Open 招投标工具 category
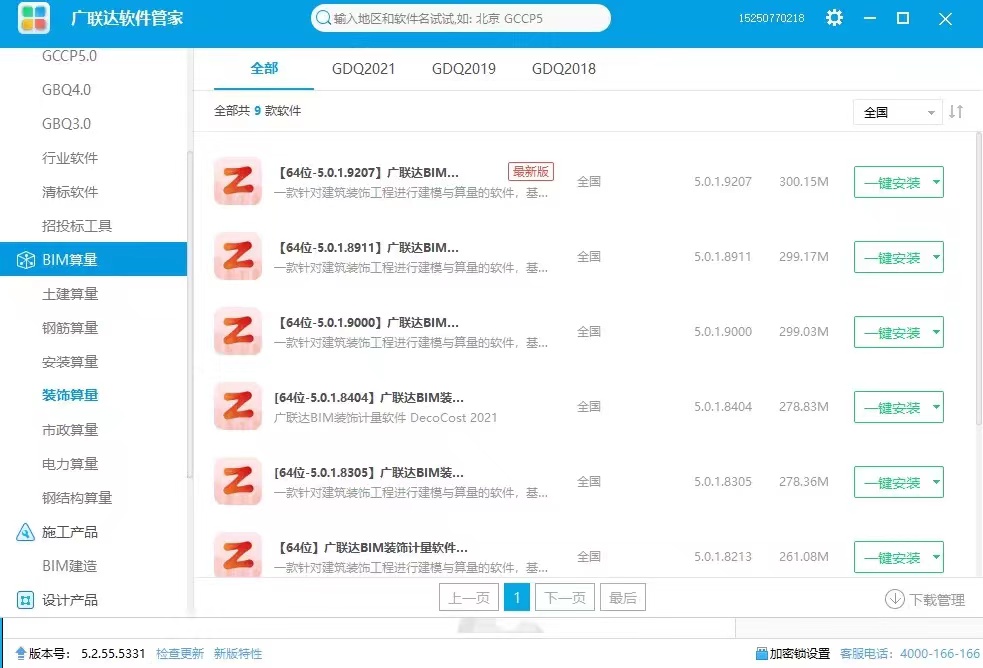983x668 pixels. point(76,226)
